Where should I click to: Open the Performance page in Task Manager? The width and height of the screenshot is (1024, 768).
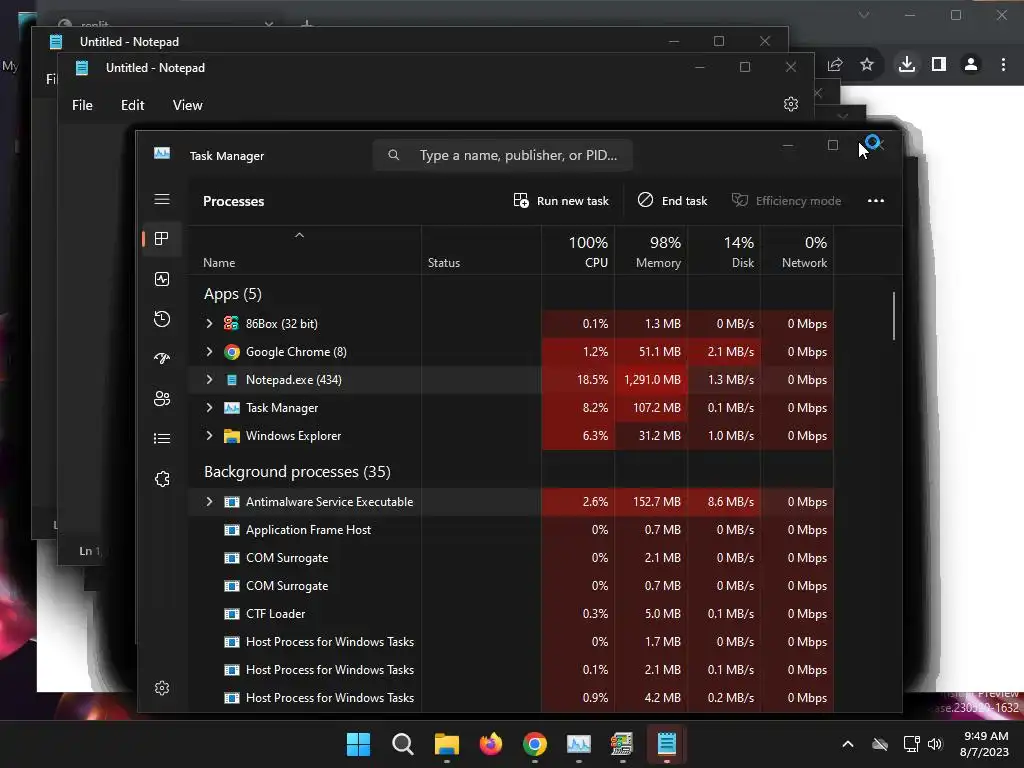click(x=162, y=280)
